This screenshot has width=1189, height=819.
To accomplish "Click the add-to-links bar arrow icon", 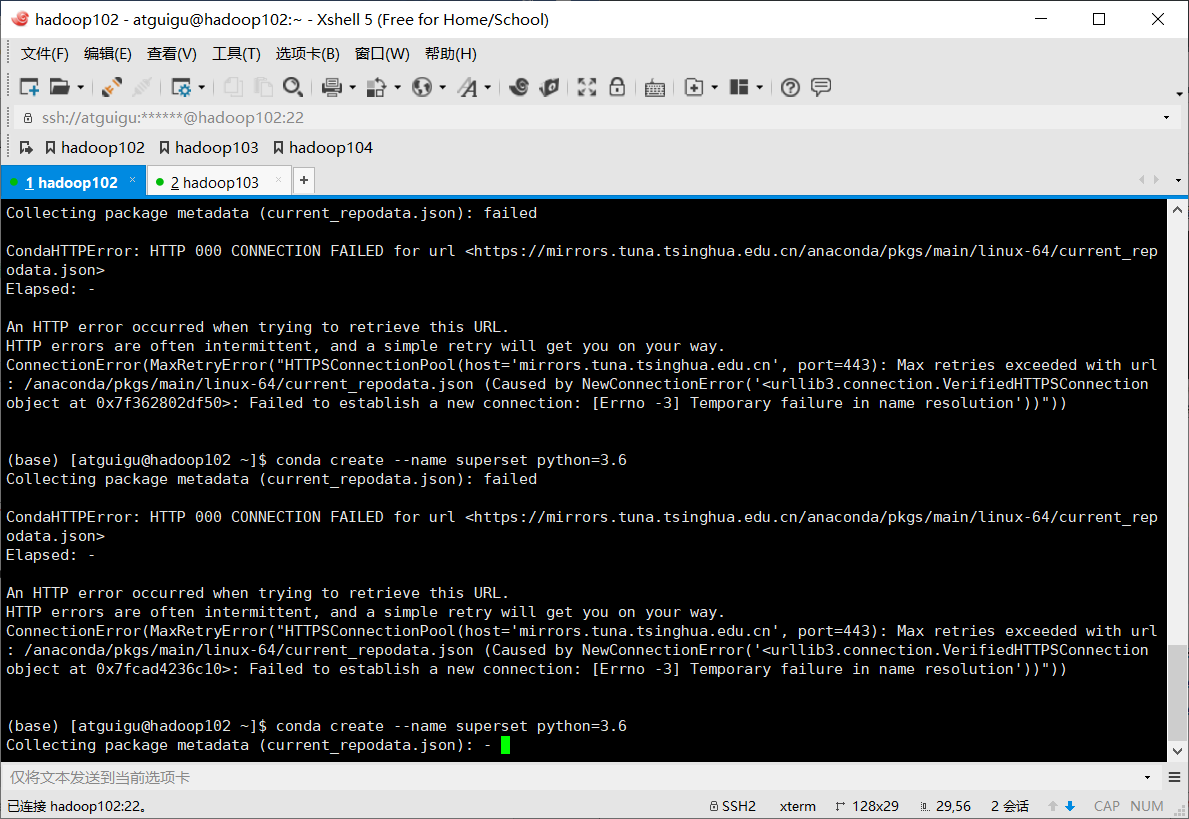I will coord(26,147).
